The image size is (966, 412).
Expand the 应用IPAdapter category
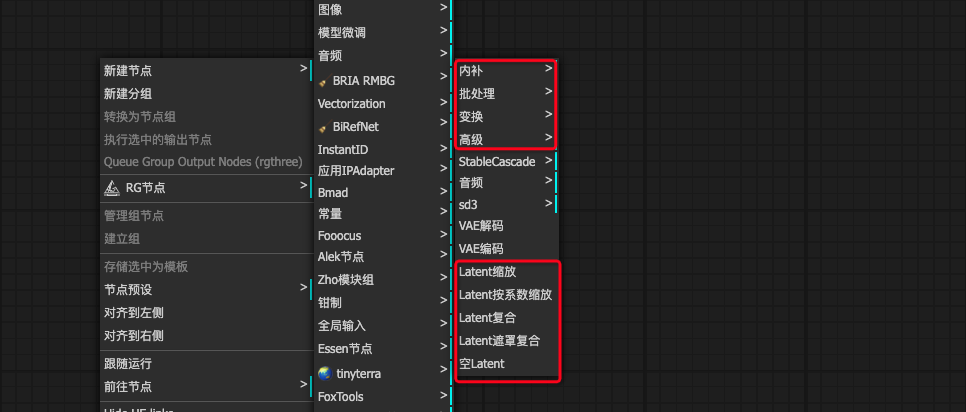coord(383,171)
